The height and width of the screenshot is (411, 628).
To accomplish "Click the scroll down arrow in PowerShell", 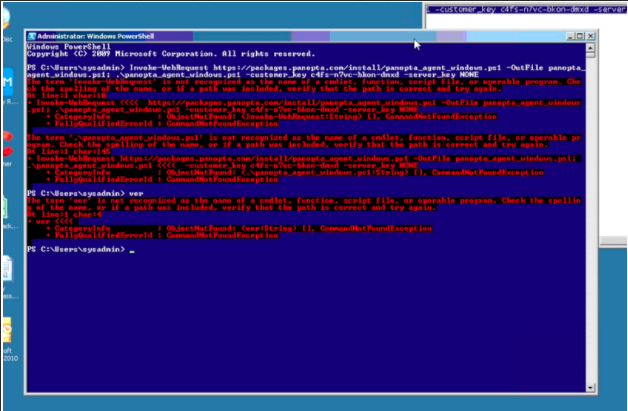I will pos(590,387).
